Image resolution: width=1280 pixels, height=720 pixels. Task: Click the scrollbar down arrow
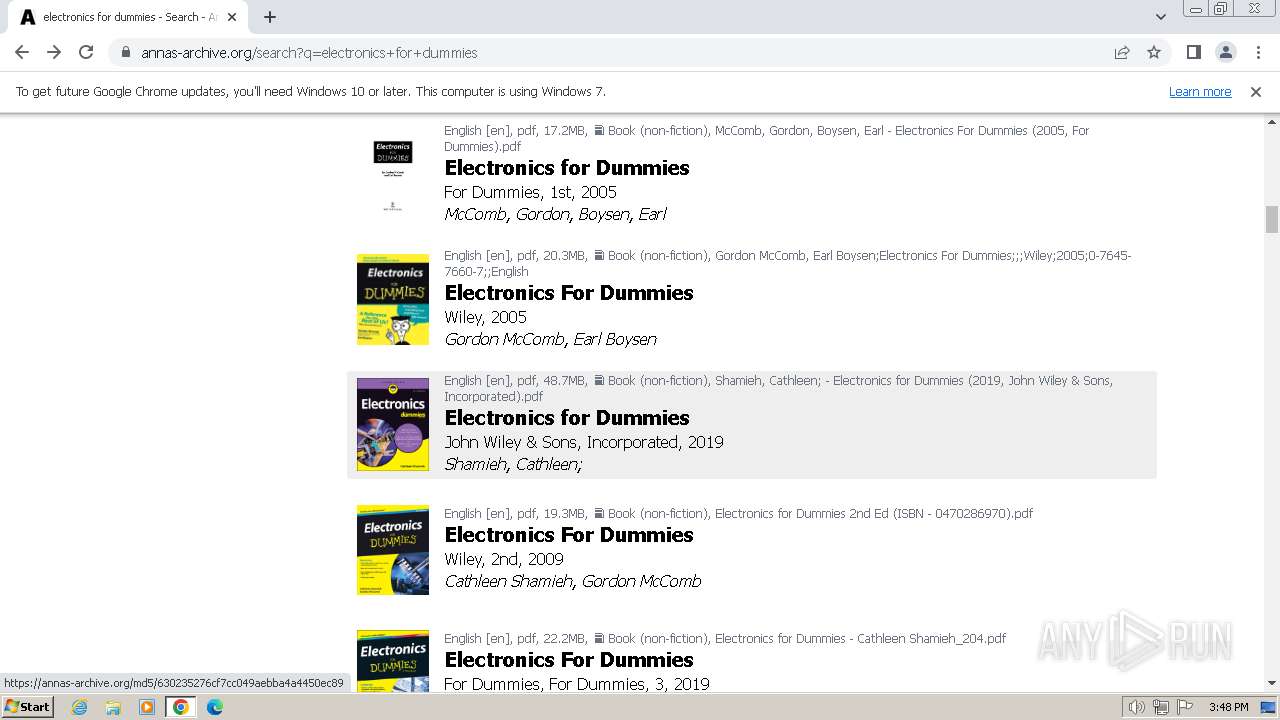point(1272,684)
